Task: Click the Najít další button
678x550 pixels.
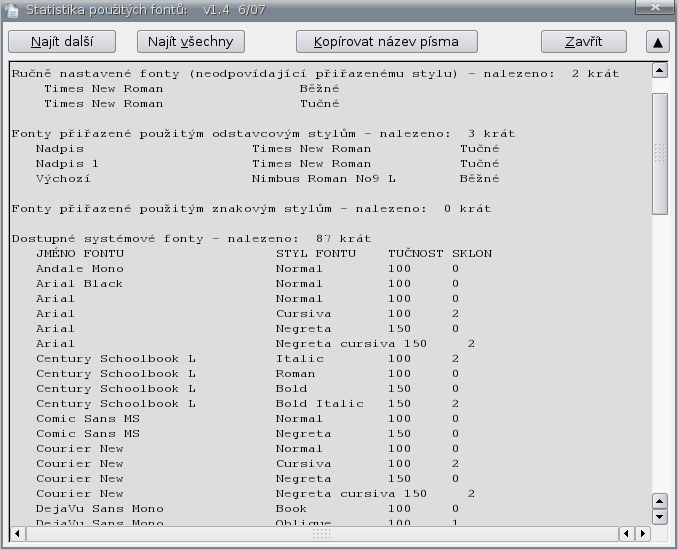Action: tap(62, 42)
